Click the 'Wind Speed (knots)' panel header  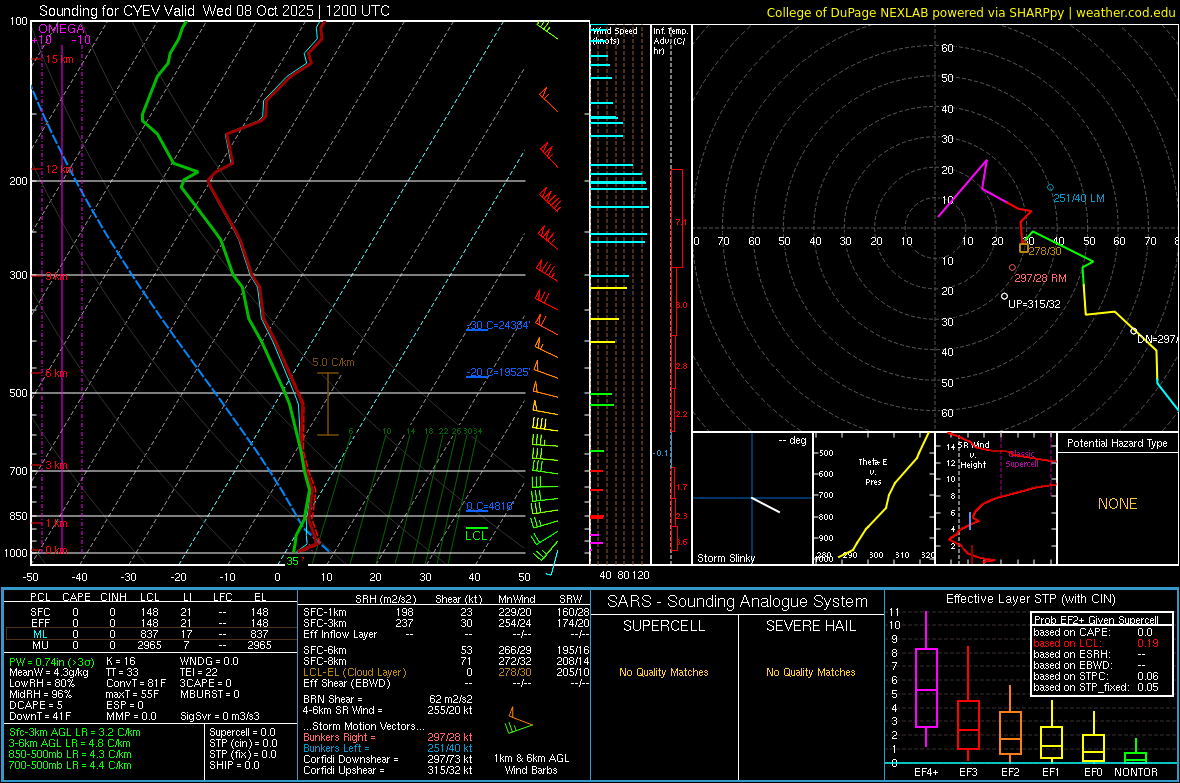pyautogui.click(x=614, y=35)
